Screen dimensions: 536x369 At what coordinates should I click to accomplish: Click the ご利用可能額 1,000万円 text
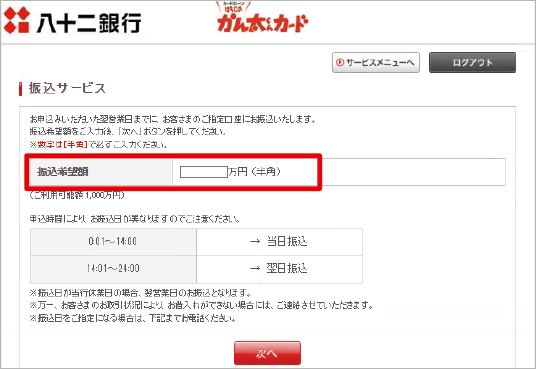(77, 195)
